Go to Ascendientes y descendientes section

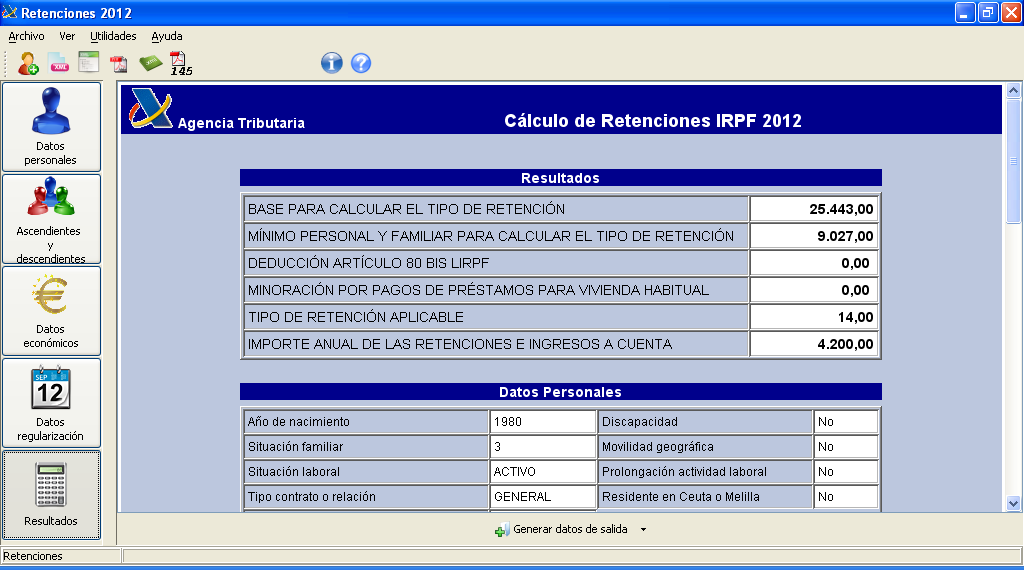coord(51,219)
